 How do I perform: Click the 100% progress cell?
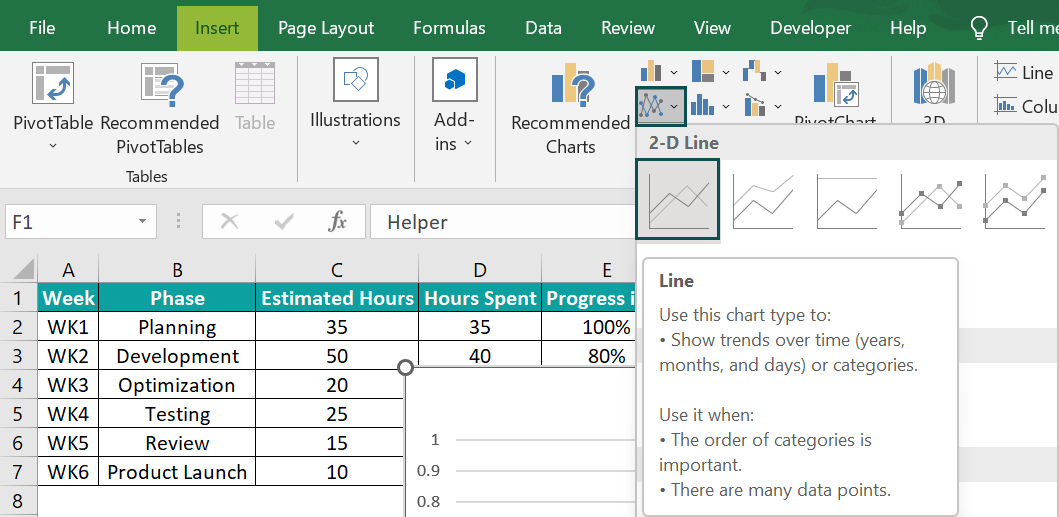(x=589, y=327)
